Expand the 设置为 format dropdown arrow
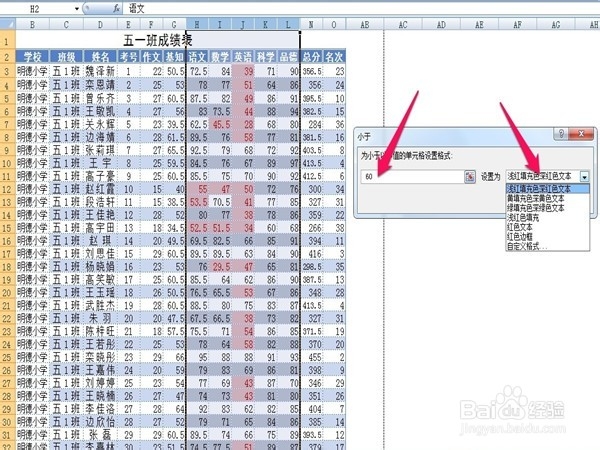The image size is (600, 450). click(x=584, y=177)
